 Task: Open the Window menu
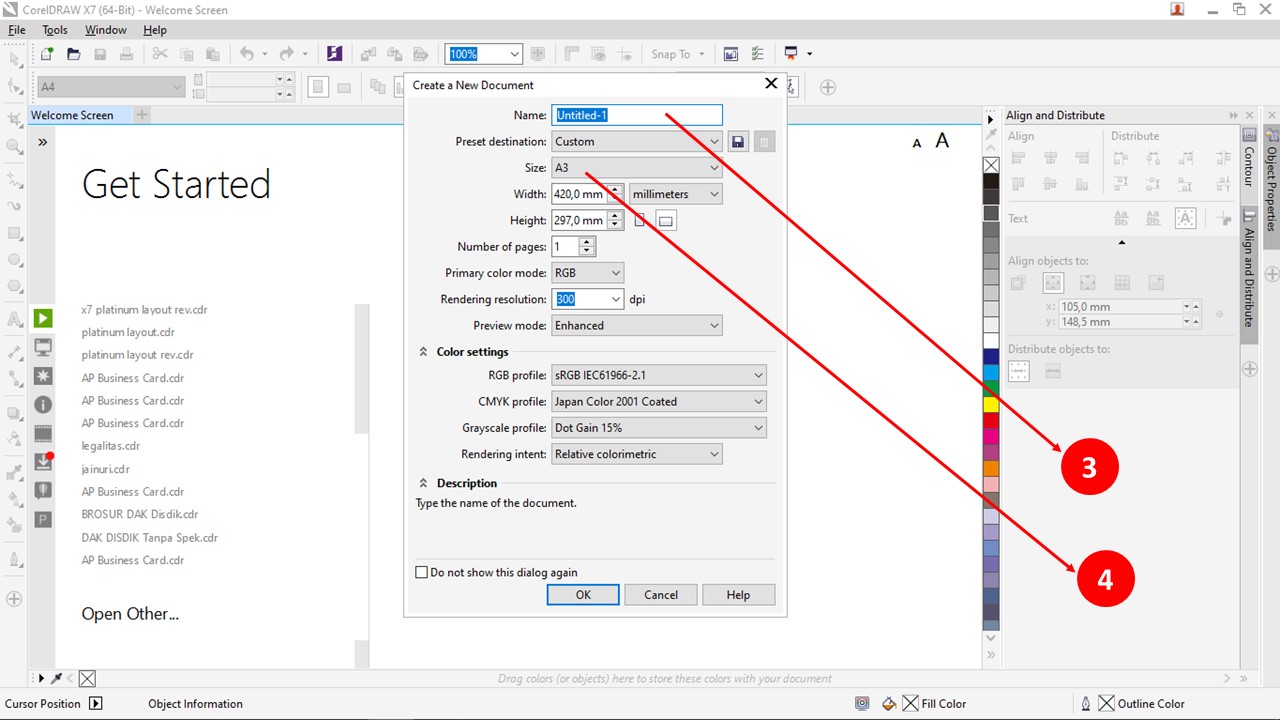(106, 30)
